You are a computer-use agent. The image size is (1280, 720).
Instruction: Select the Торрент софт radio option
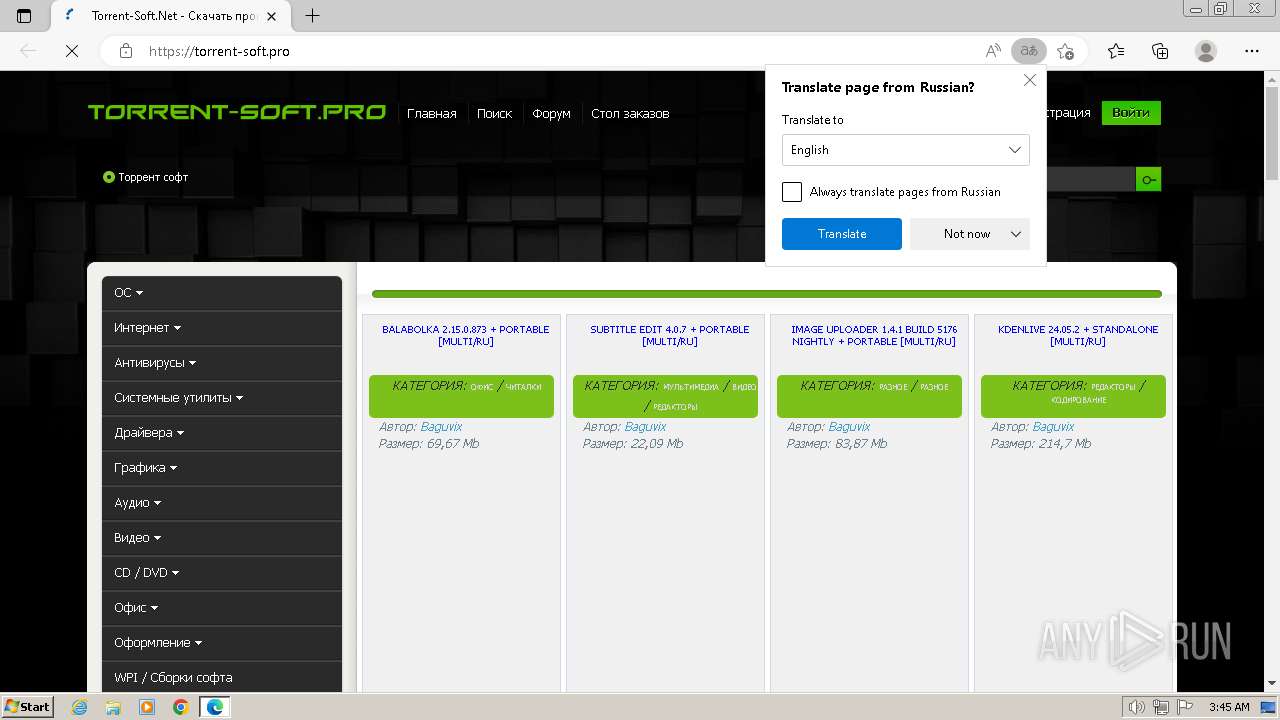109,177
